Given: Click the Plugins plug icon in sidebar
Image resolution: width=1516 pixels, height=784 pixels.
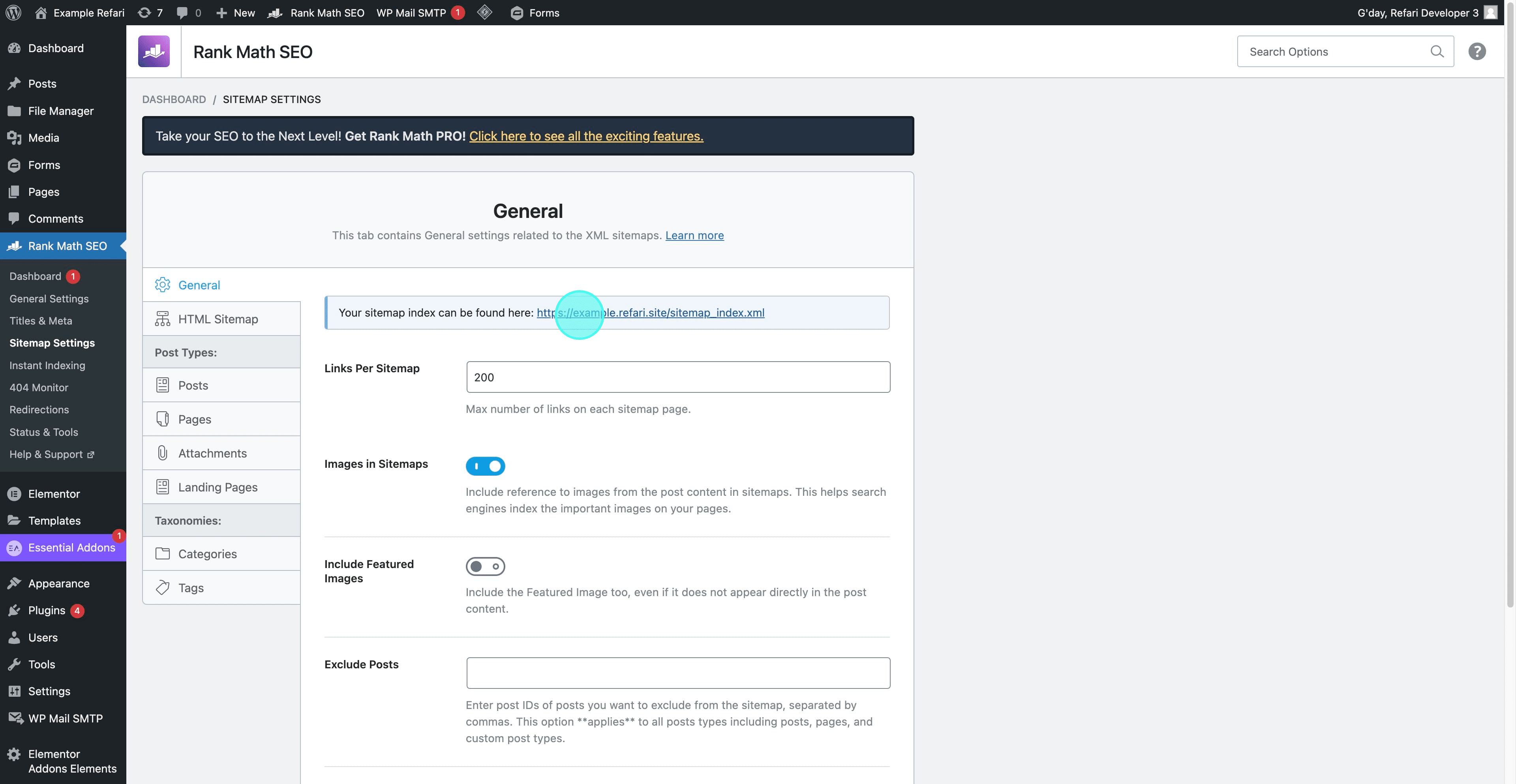Looking at the screenshot, I should 14,610.
